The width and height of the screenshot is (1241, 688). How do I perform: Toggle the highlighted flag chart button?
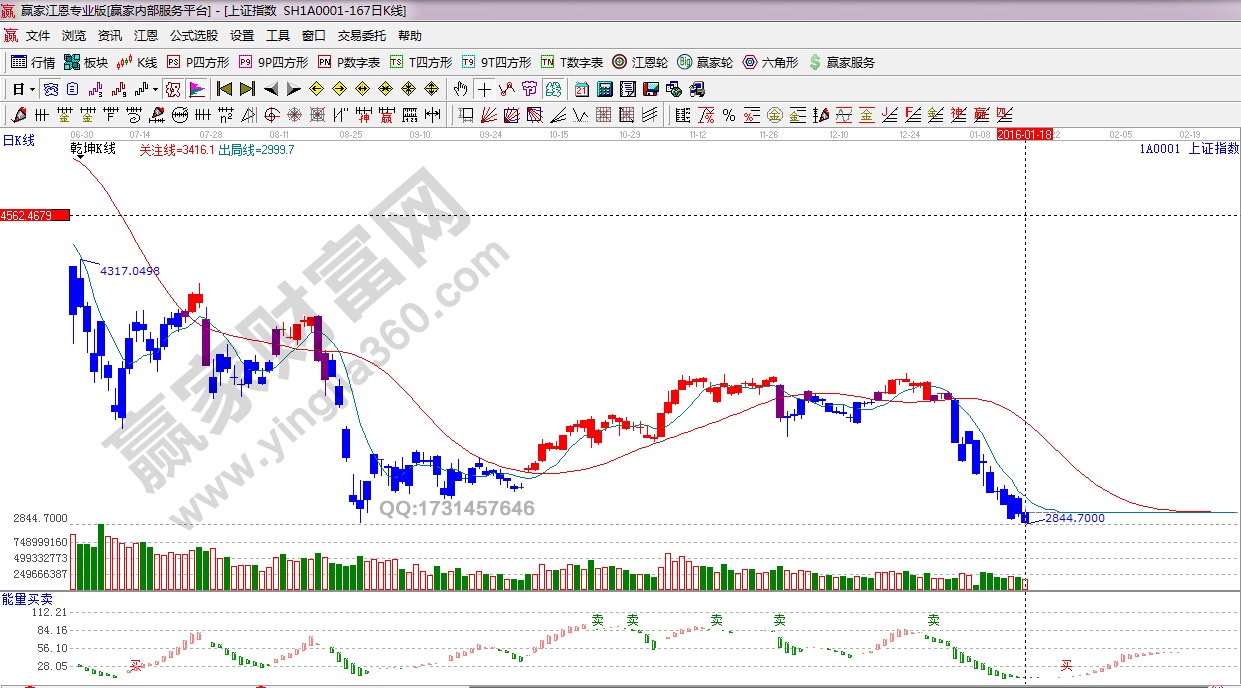(196, 89)
